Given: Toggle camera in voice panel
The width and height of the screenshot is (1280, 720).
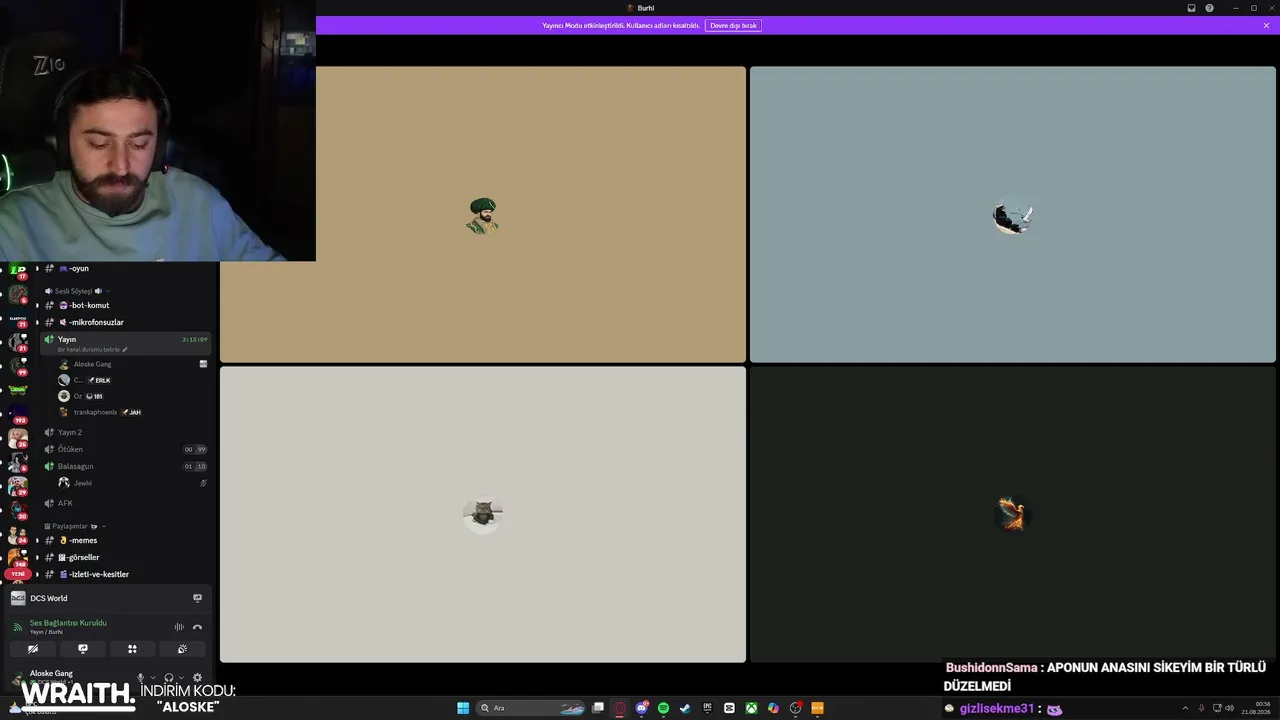Looking at the screenshot, I should [33, 649].
